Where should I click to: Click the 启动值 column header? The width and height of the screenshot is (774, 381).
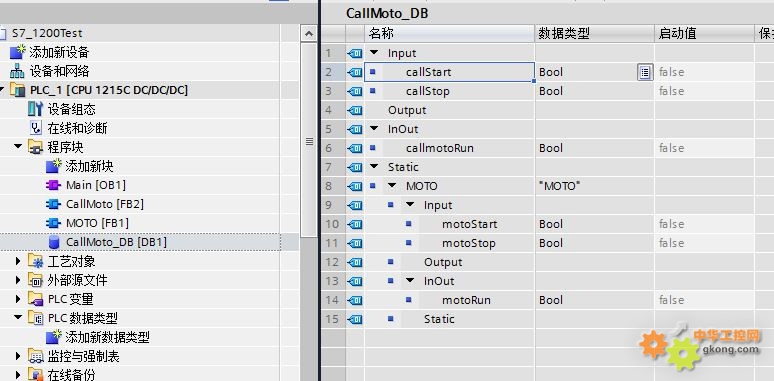704,33
